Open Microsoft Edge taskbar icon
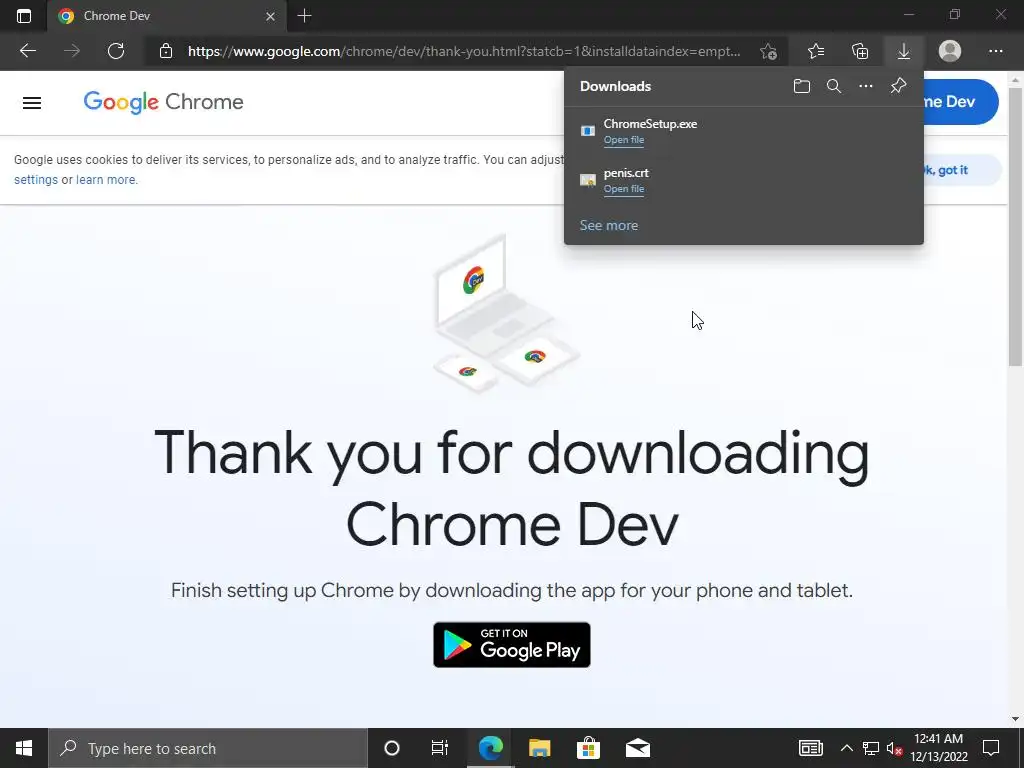 (490, 748)
